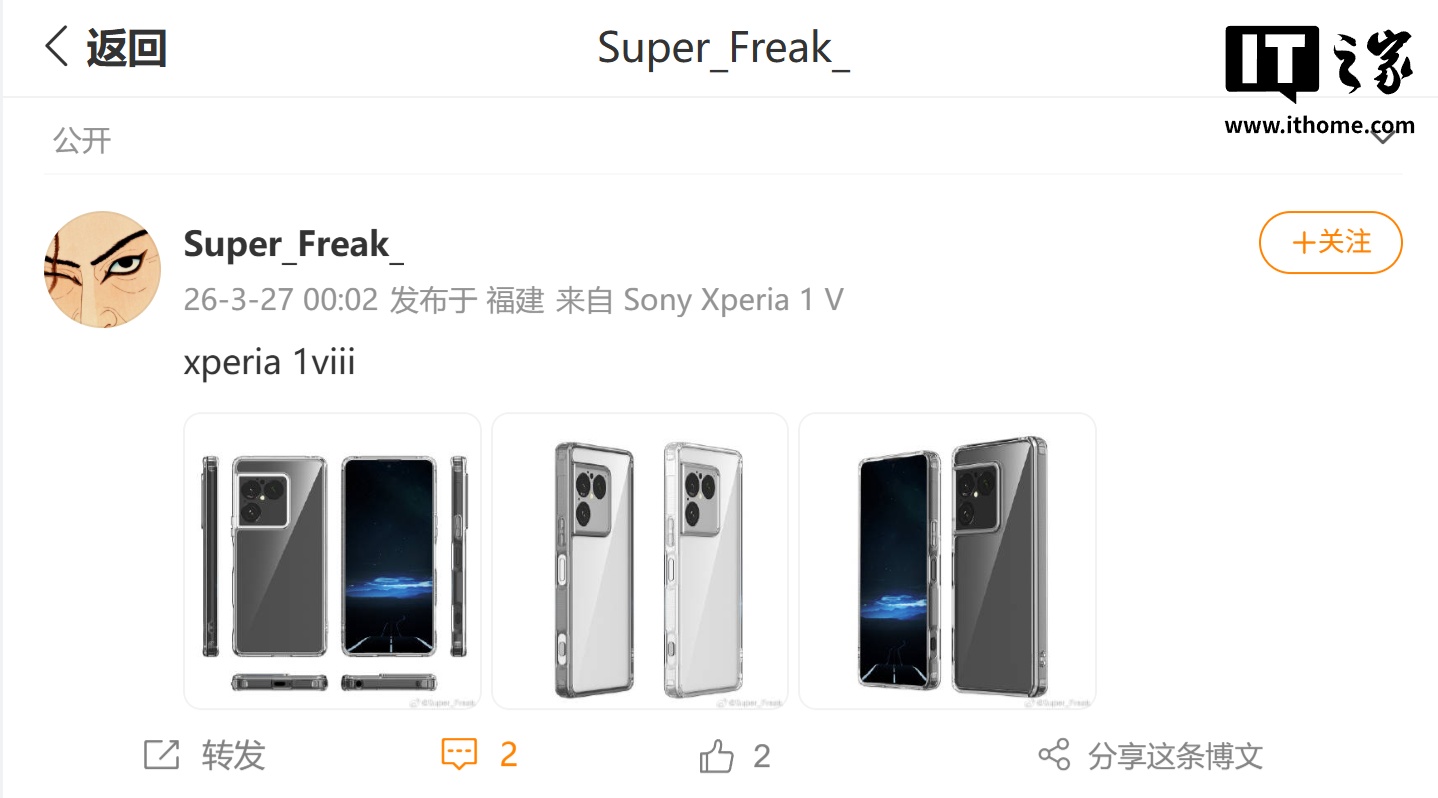Open the repost 转发 share icon
The height and width of the screenshot is (798, 1438).
click(161, 755)
